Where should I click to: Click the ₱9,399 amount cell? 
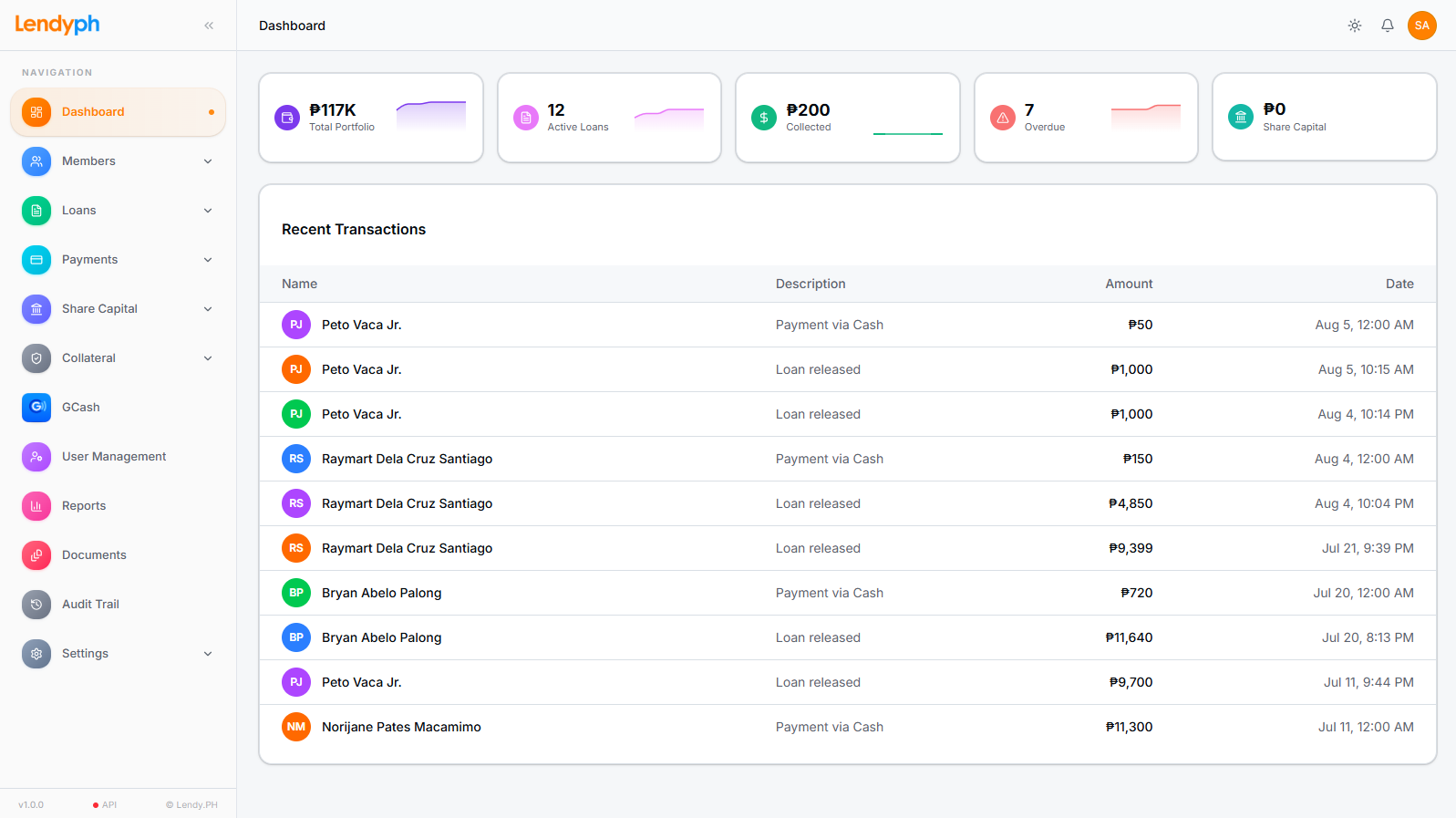[1131, 548]
